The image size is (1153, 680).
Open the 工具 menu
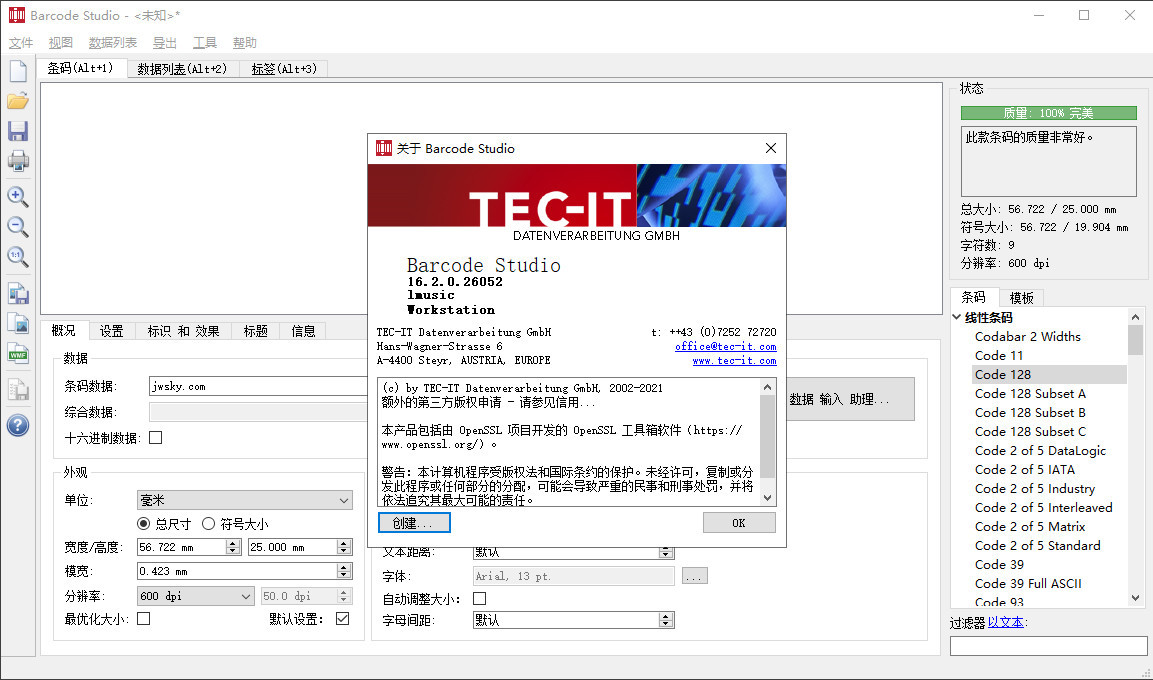204,43
